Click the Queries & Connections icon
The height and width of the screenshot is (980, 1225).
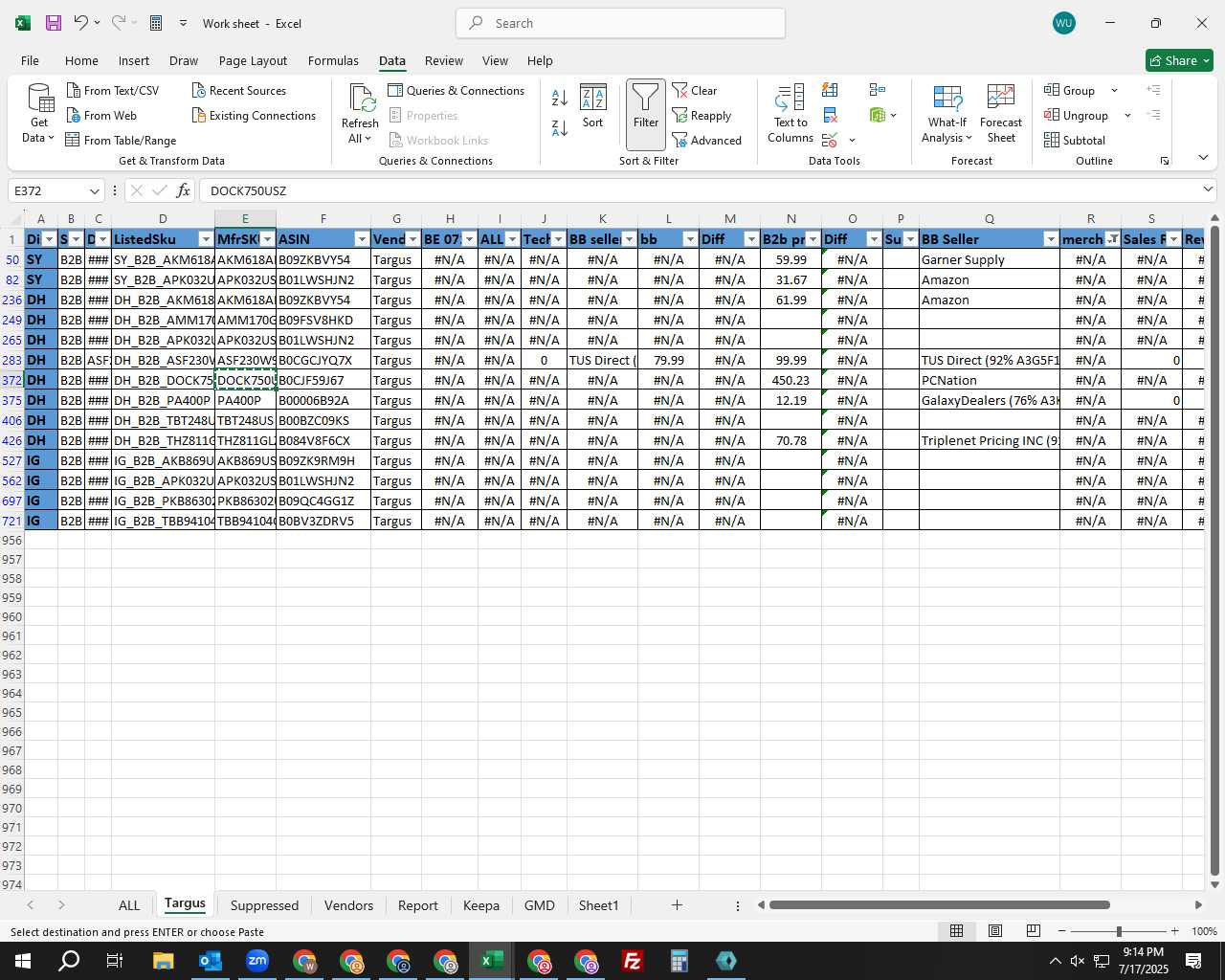(395, 90)
